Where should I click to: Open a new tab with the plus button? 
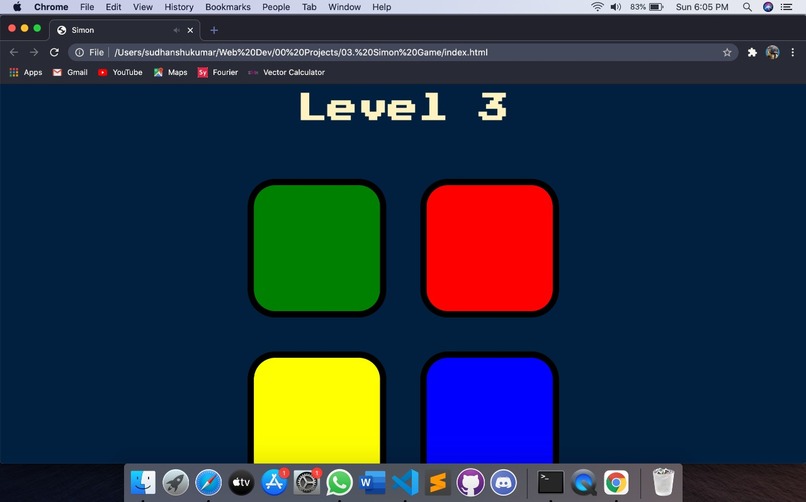[214, 30]
